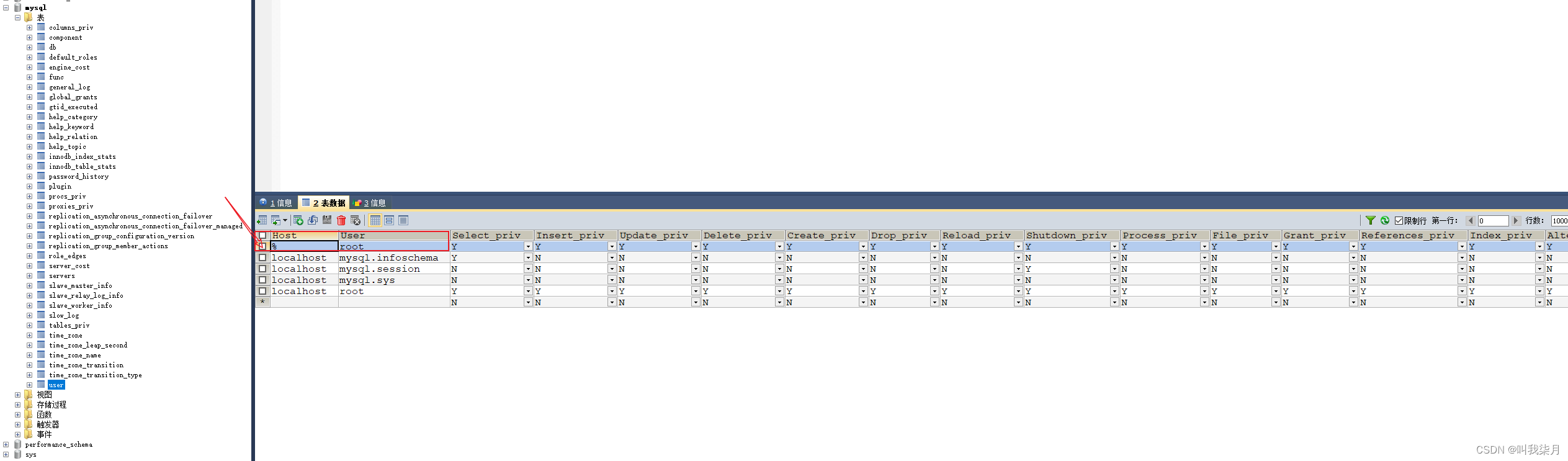This screenshot has width=1568, height=461.
Task: Click the Shutdown_priv column header
Action: point(1072,235)
